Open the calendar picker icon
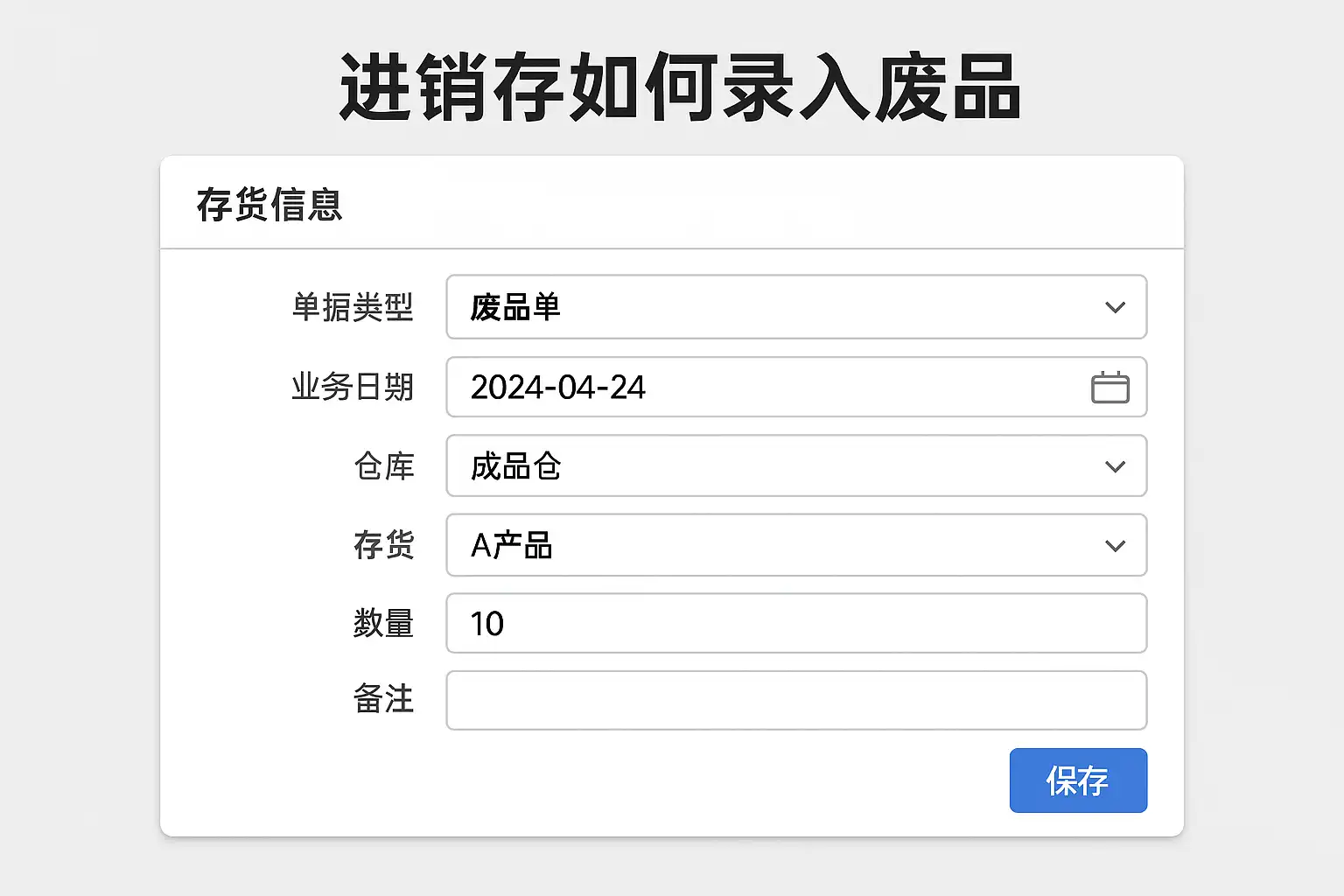 tap(1109, 388)
